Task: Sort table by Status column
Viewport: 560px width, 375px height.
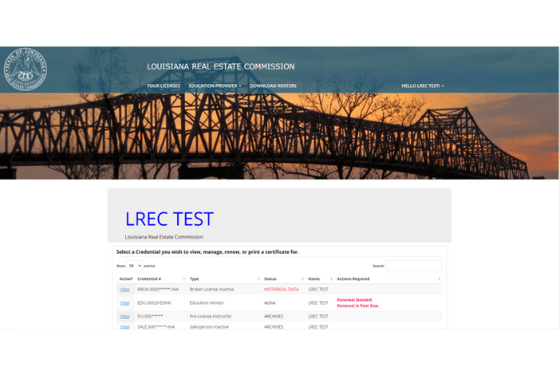Action: (x=284, y=279)
